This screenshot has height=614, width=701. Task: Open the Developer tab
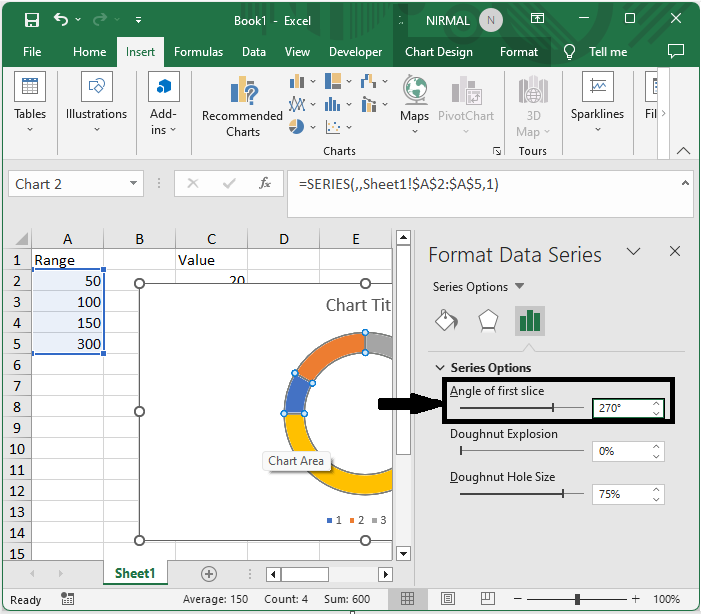point(355,52)
